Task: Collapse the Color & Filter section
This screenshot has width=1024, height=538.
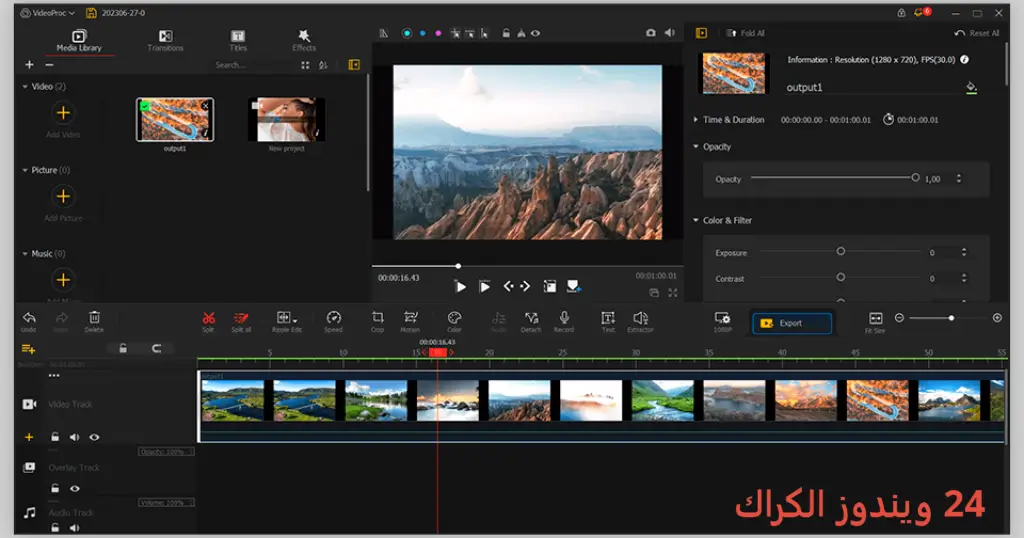Action: pos(696,221)
